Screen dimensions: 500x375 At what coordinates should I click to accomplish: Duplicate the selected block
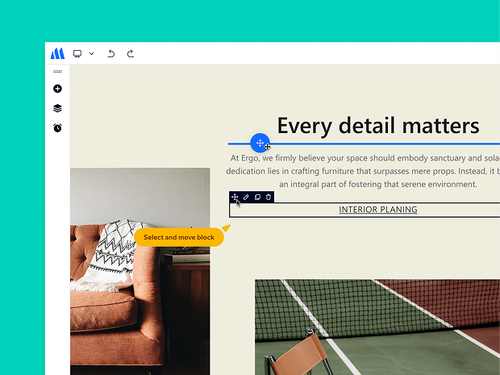pos(257,197)
